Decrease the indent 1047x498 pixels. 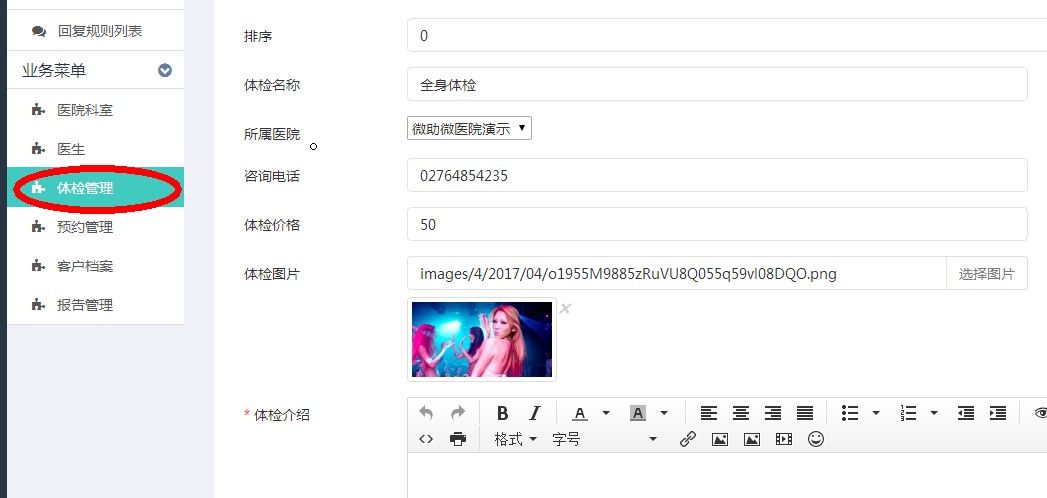[x=966, y=414]
